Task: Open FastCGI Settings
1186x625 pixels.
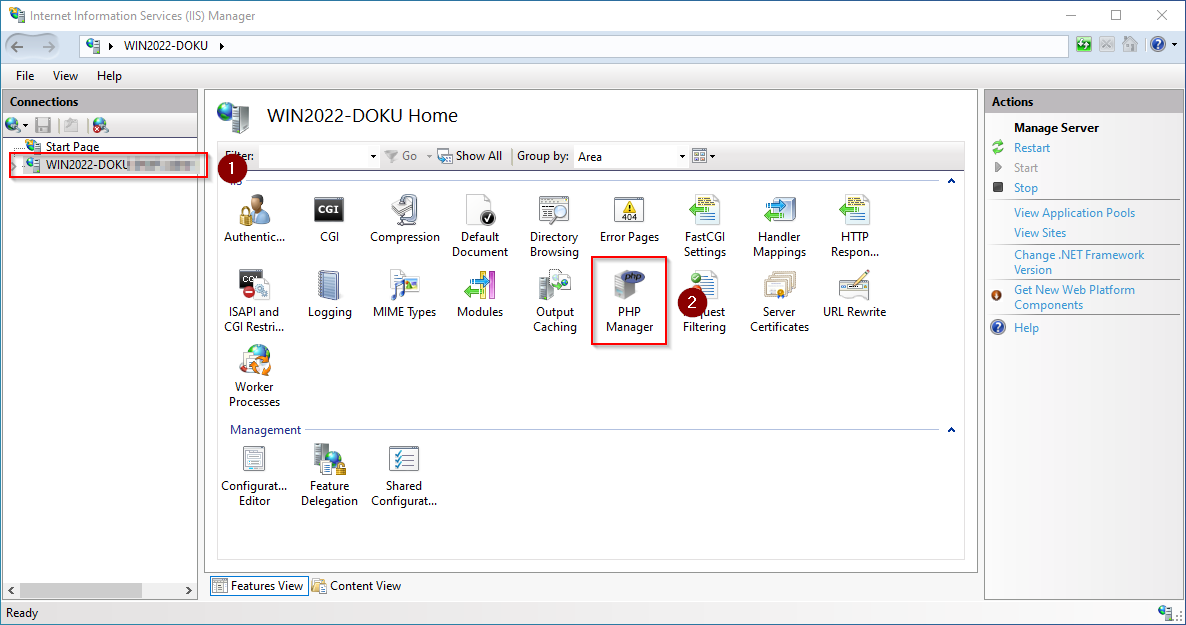Action: pos(704,226)
